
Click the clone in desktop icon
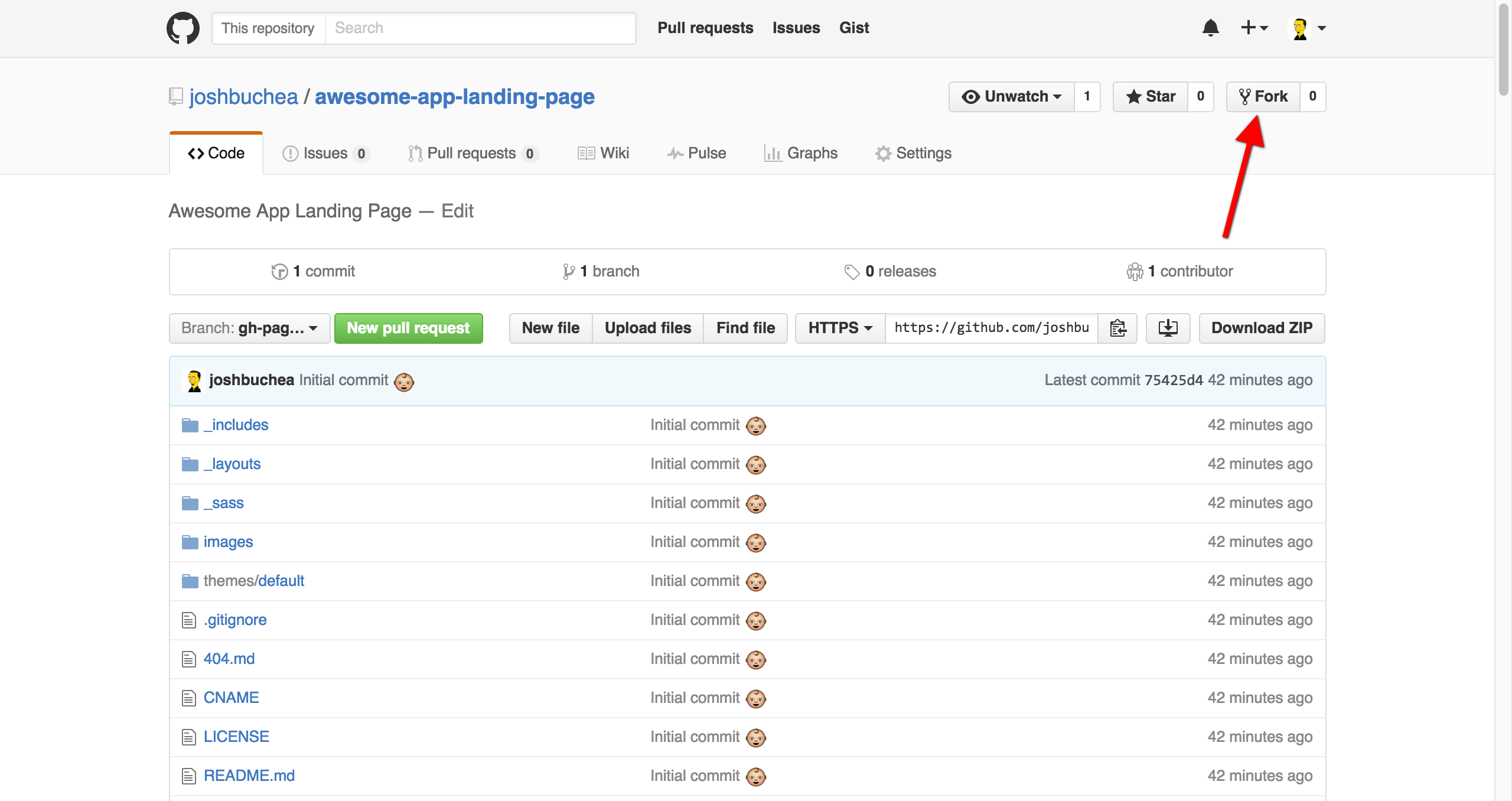click(x=1168, y=328)
